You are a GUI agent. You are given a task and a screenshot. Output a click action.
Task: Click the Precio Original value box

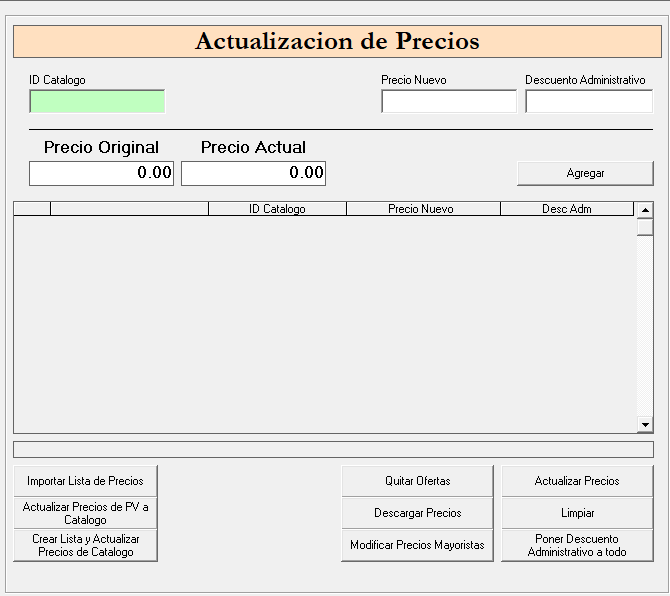tap(101, 173)
